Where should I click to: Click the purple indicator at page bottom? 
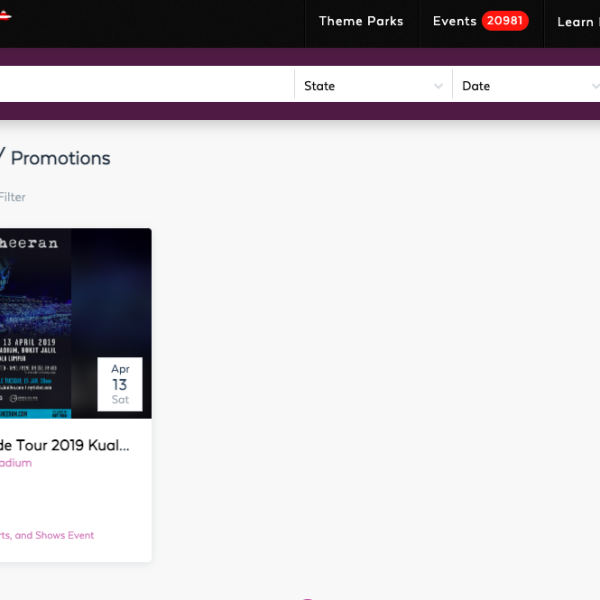[x=307, y=598]
